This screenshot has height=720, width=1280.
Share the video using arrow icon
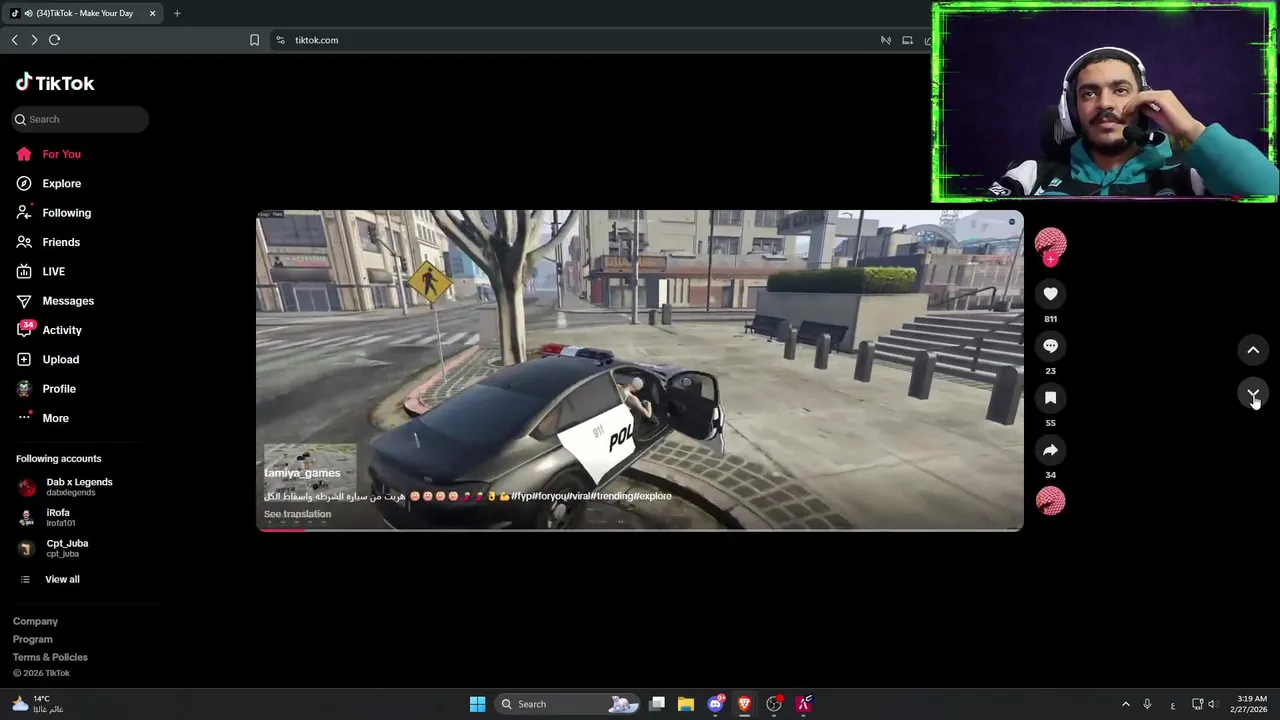[x=1050, y=450]
